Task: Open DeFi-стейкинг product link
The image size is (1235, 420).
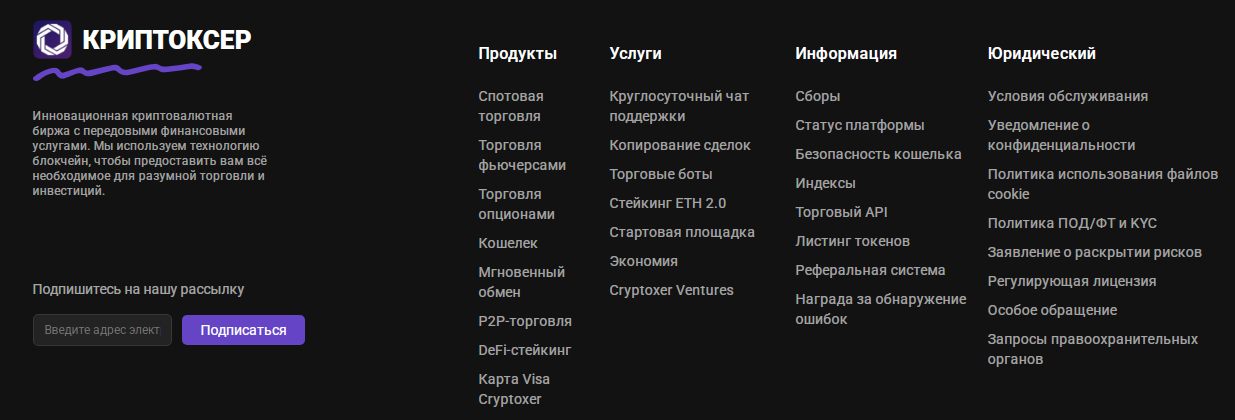Action: click(525, 350)
